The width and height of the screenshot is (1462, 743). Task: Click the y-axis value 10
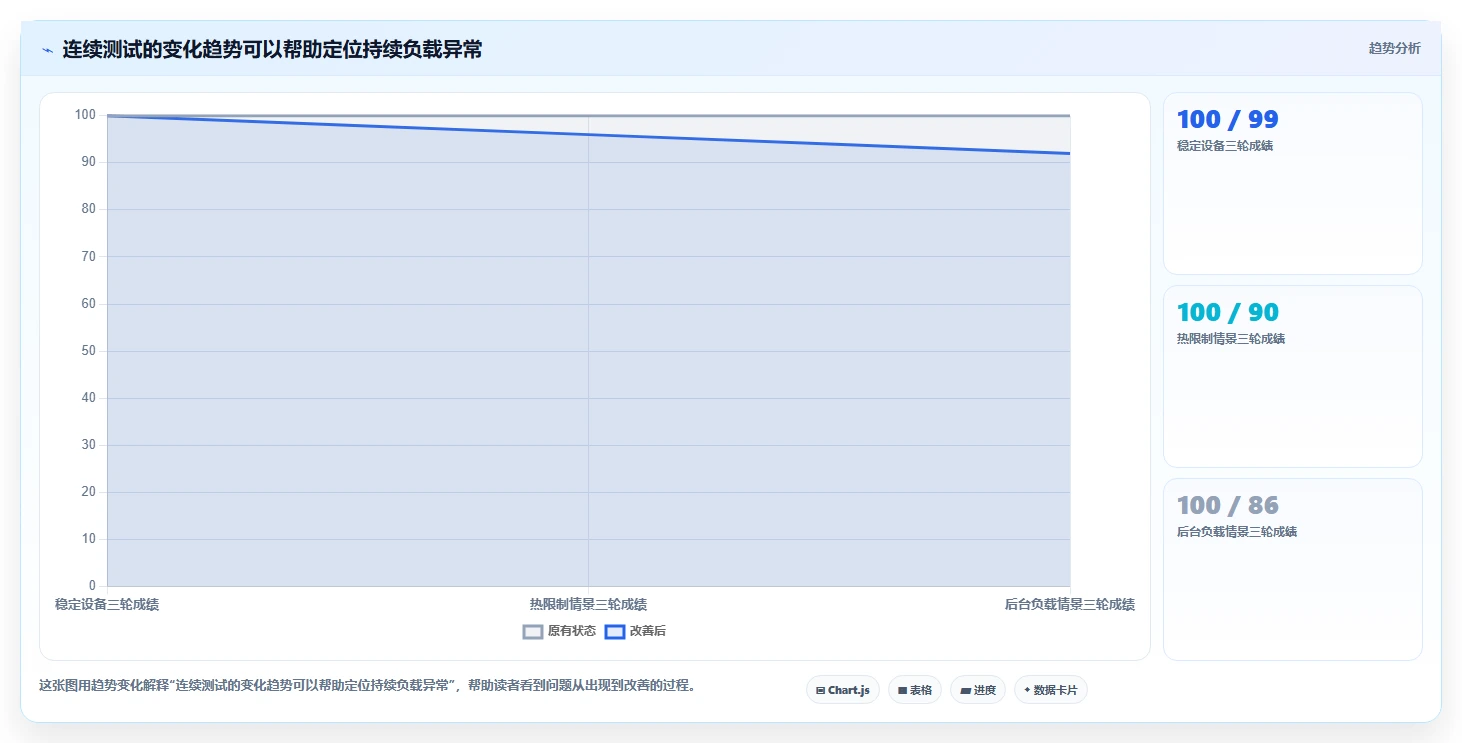tap(88, 539)
